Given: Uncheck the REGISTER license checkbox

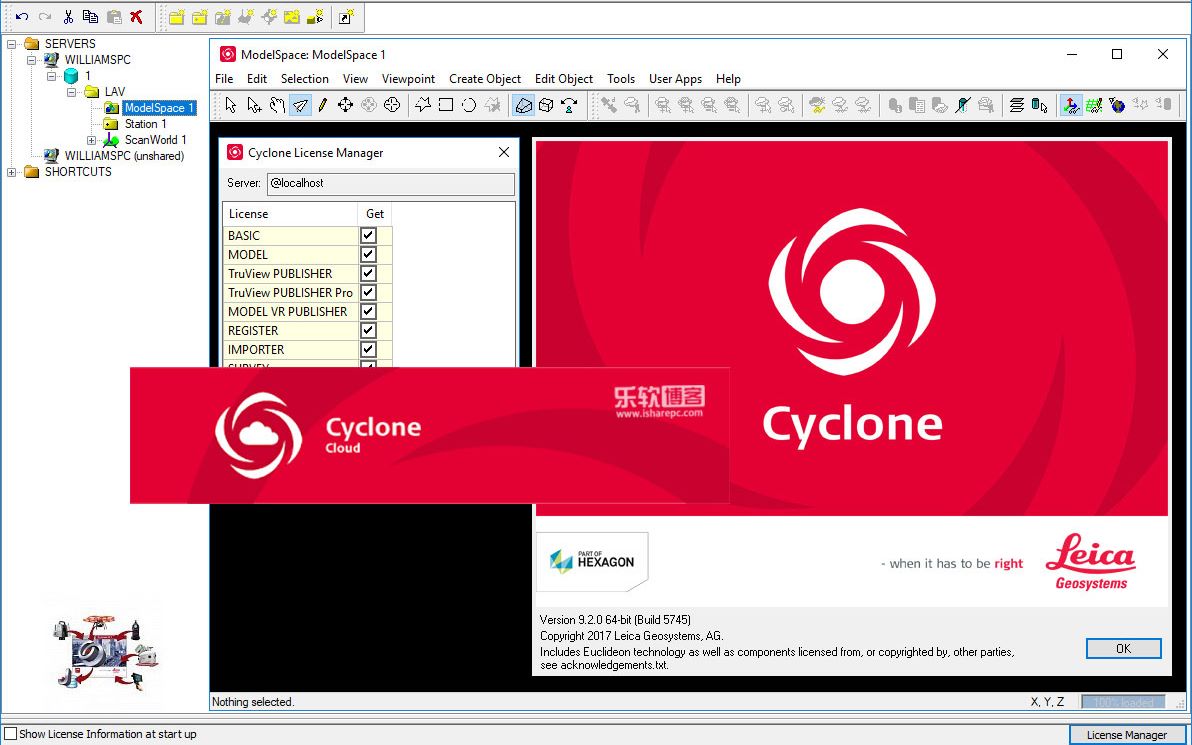Looking at the screenshot, I should coord(368,331).
